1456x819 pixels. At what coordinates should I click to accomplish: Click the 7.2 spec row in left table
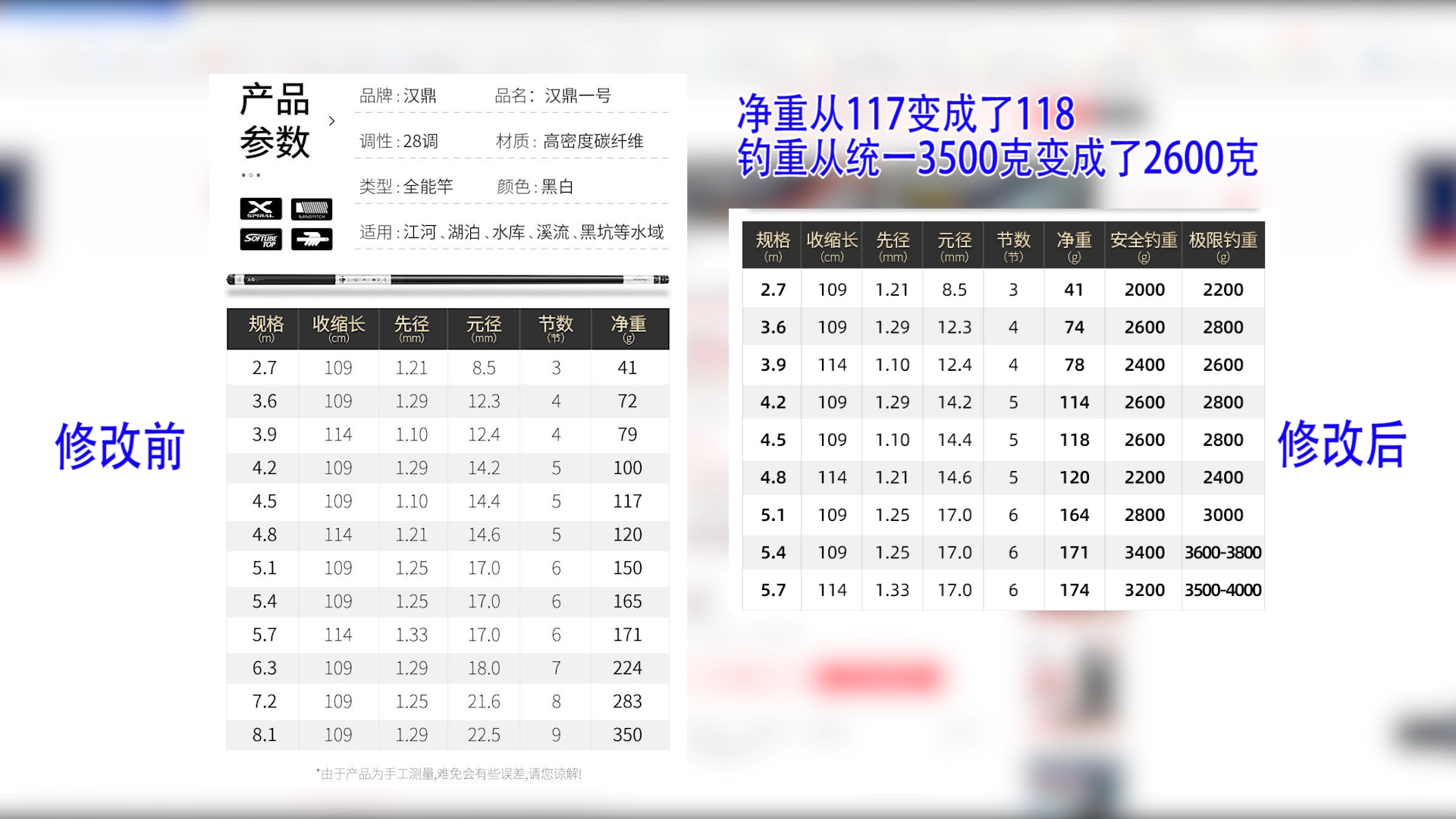coord(447,701)
